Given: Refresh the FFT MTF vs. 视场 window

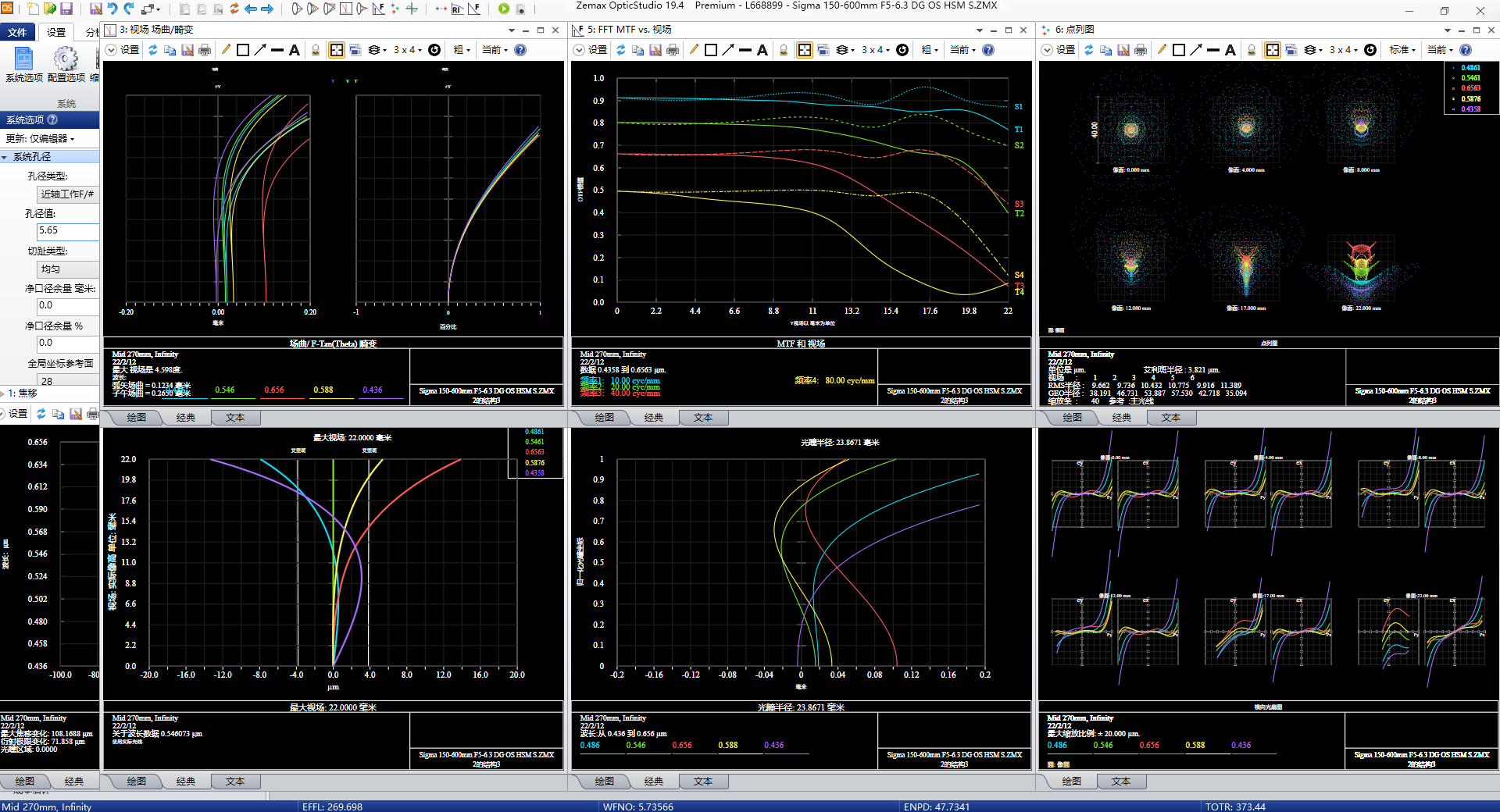Looking at the screenshot, I should coord(620,50).
